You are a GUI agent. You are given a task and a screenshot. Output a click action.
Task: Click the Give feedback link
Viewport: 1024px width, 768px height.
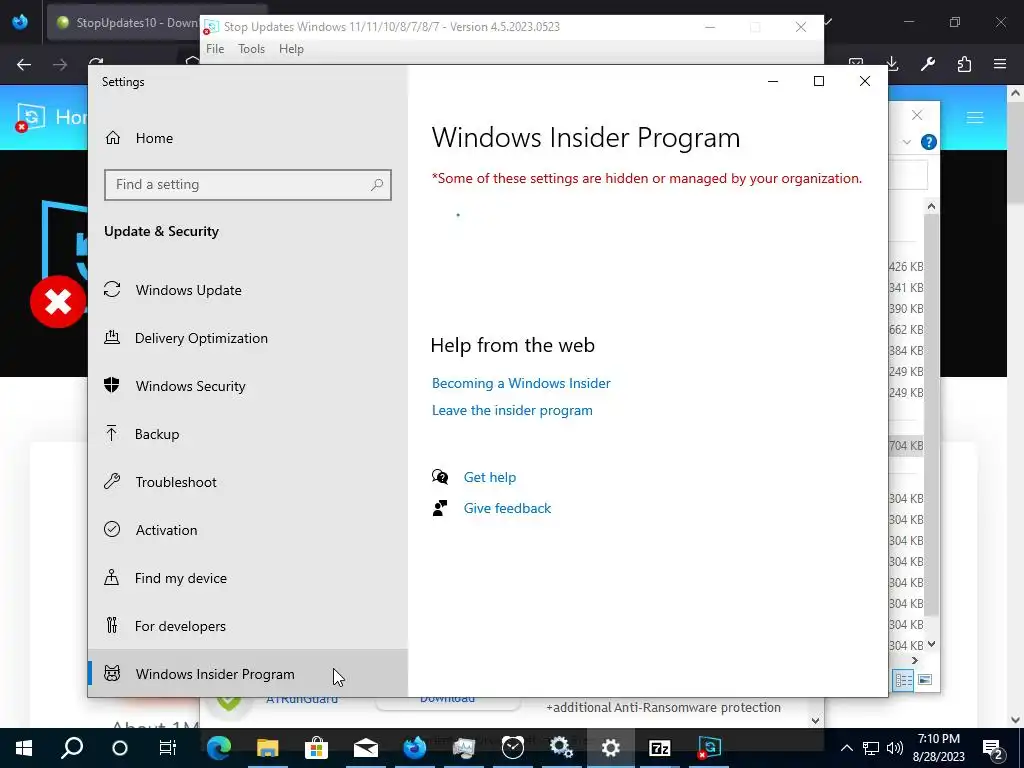[x=507, y=508]
